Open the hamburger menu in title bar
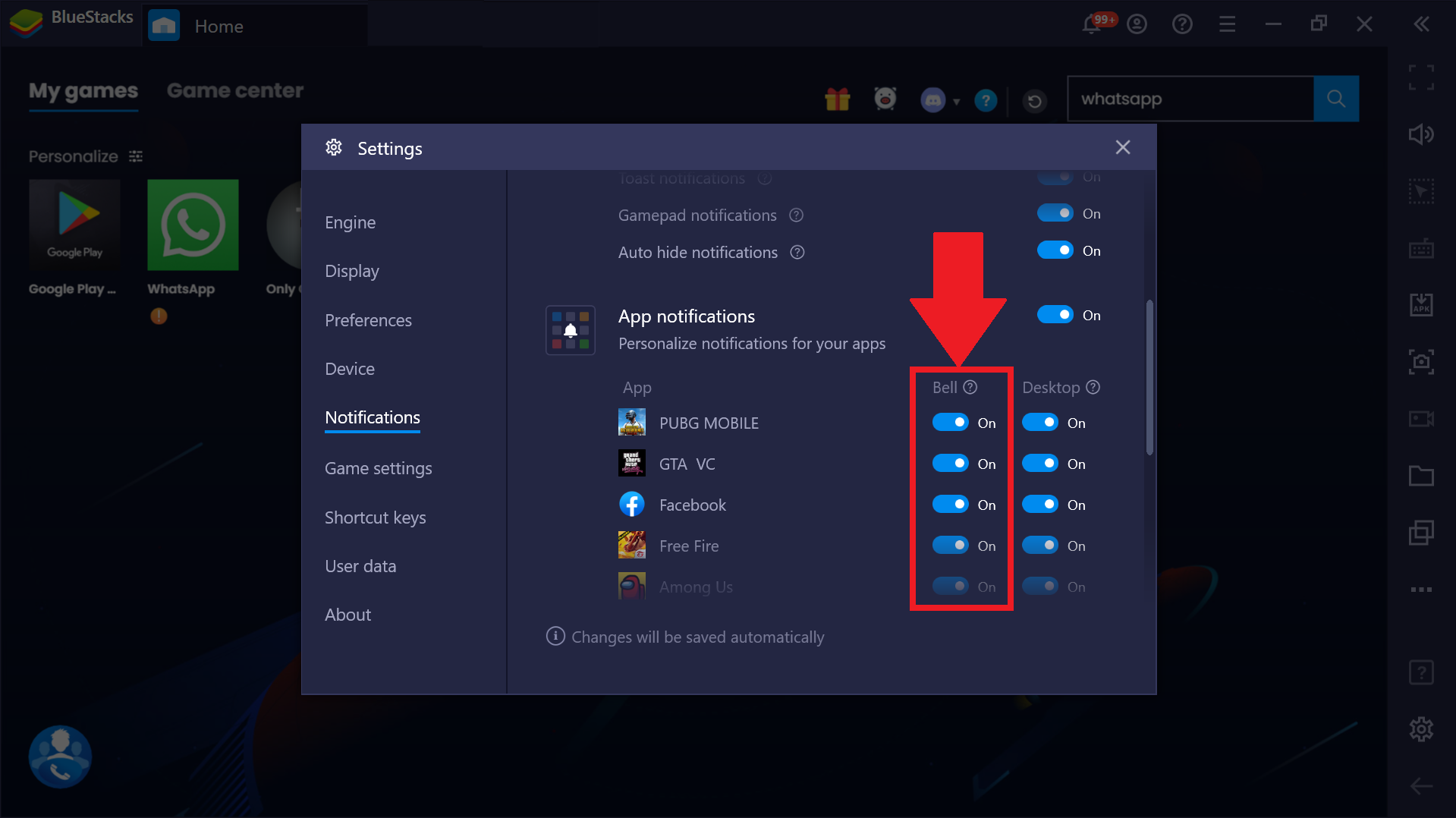Image resolution: width=1456 pixels, height=818 pixels. (1228, 24)
